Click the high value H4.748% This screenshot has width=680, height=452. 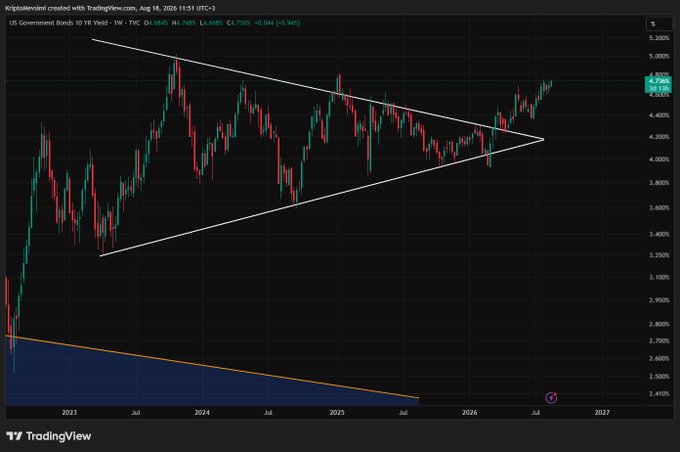(x=184, y=23)
